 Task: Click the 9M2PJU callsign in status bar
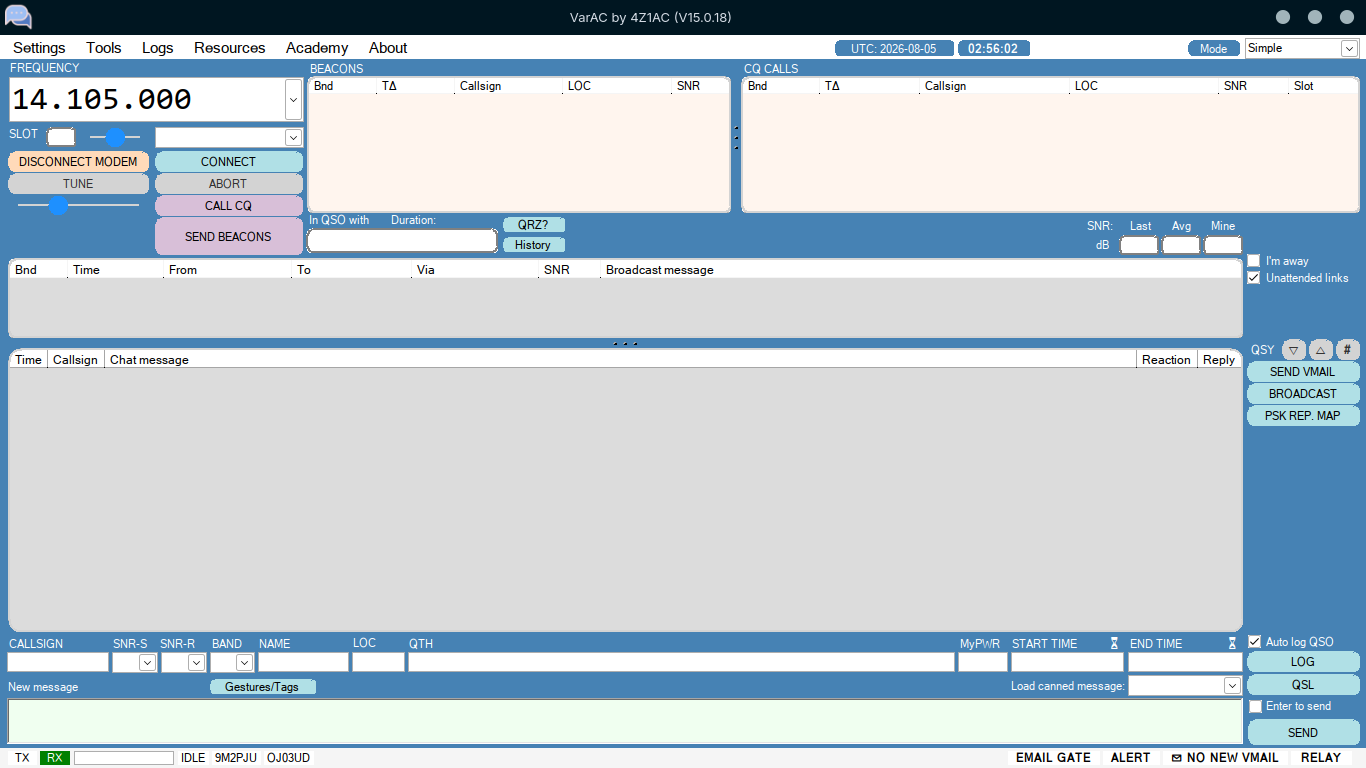(x=236, y=758)
